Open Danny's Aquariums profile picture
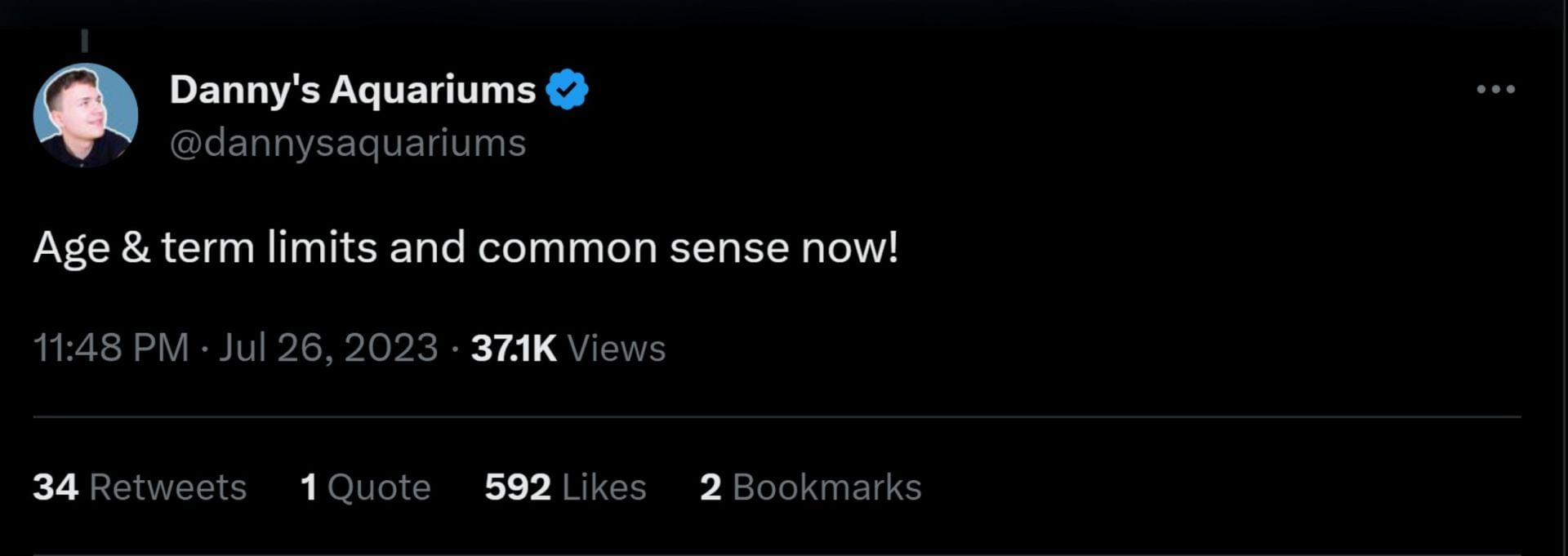This screenshot has height=556, width=1568. pos(85,115)
